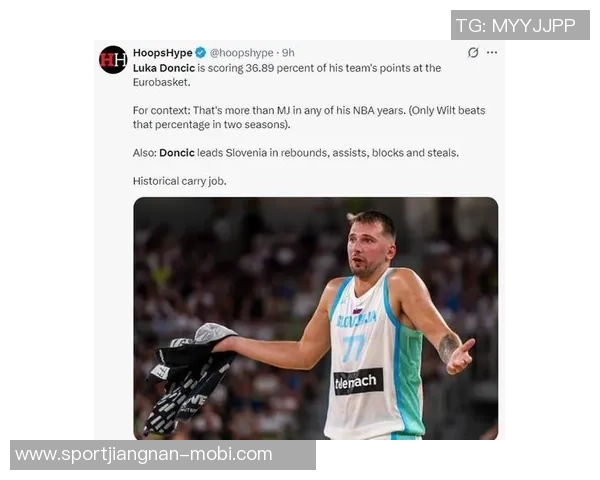Image resolution: width=600 pixels, height=480 pixels.
Task: Open the HoopsHype profile avatar
Action: coord(113,60)
